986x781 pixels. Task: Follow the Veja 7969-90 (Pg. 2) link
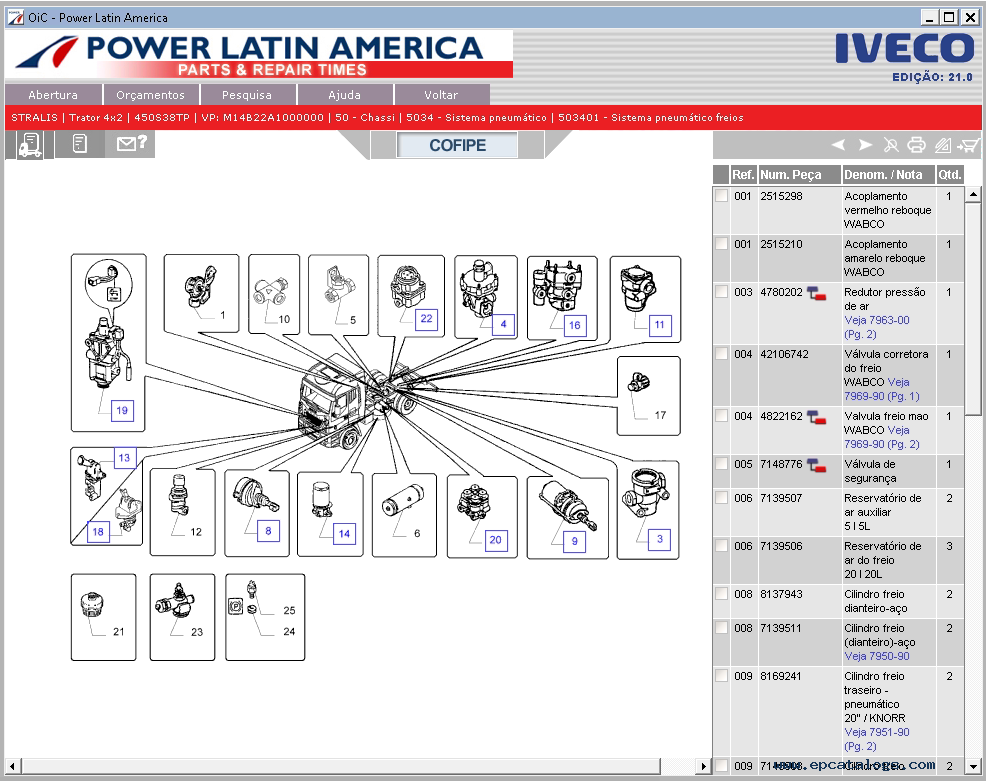click(882, 437)
